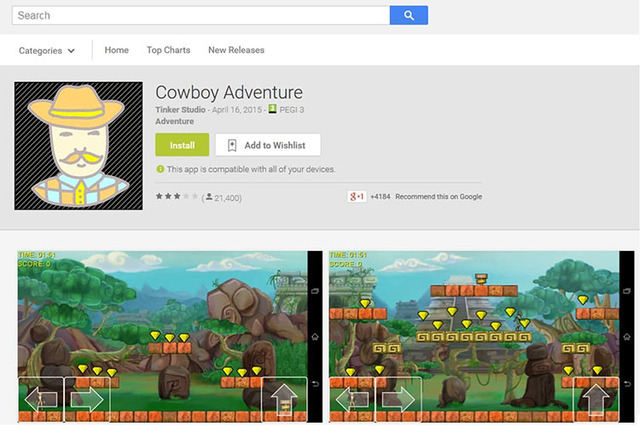Click the blue search magnifier button
The height and width of the screenshot is (427, 640).
click(x=409, y=16)
